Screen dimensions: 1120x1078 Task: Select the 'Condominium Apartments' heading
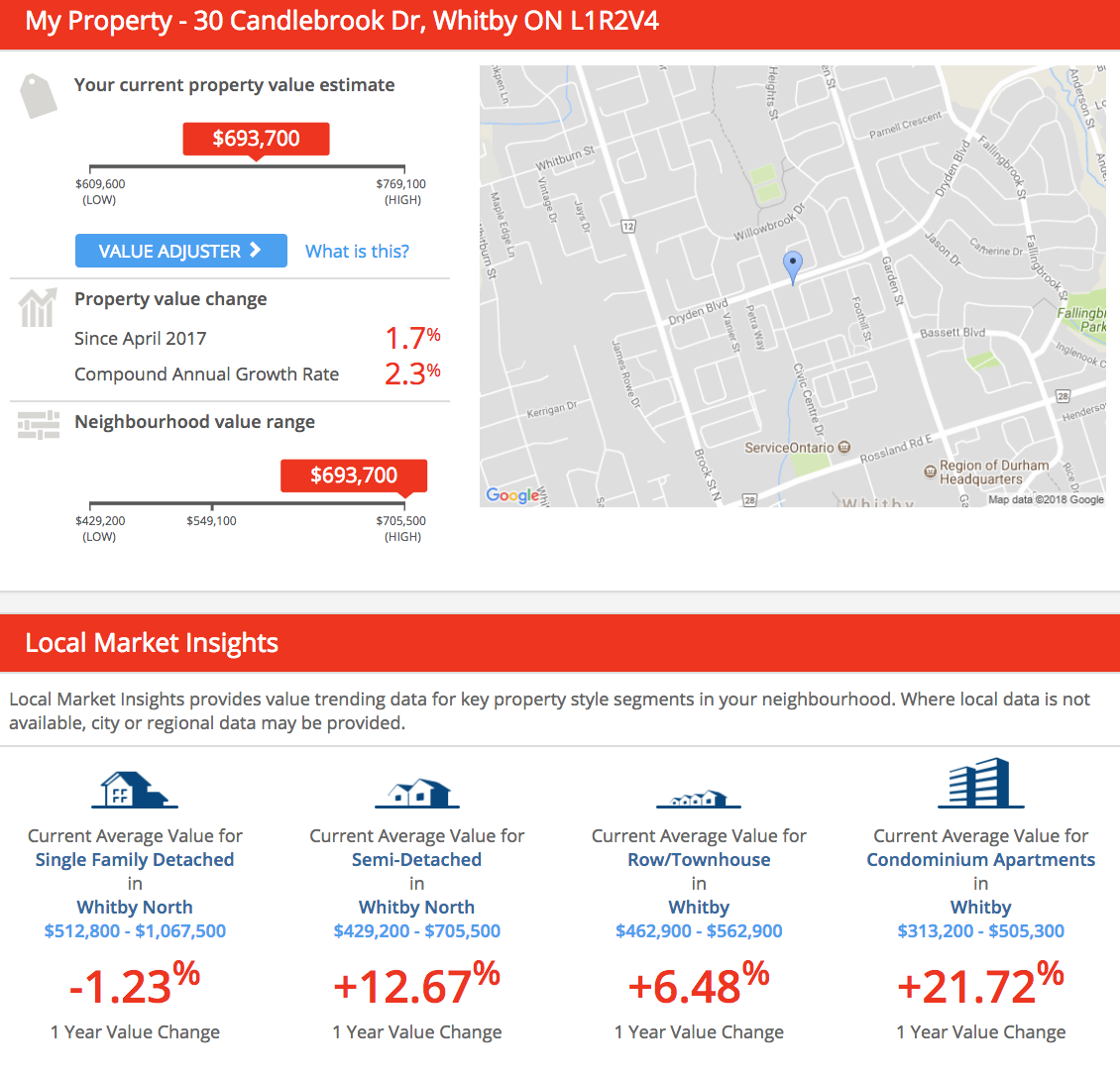point(980,860)
